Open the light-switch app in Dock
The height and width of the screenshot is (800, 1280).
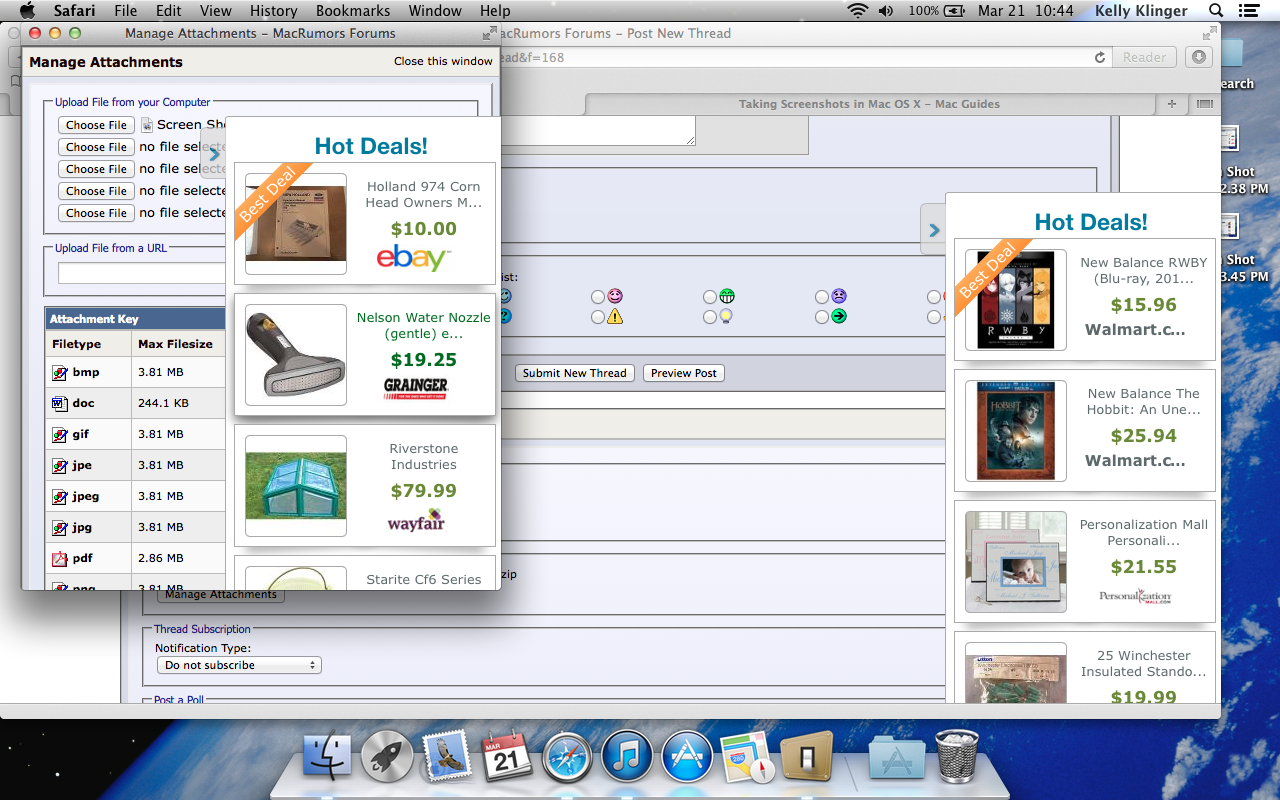[x=807, y=757]
